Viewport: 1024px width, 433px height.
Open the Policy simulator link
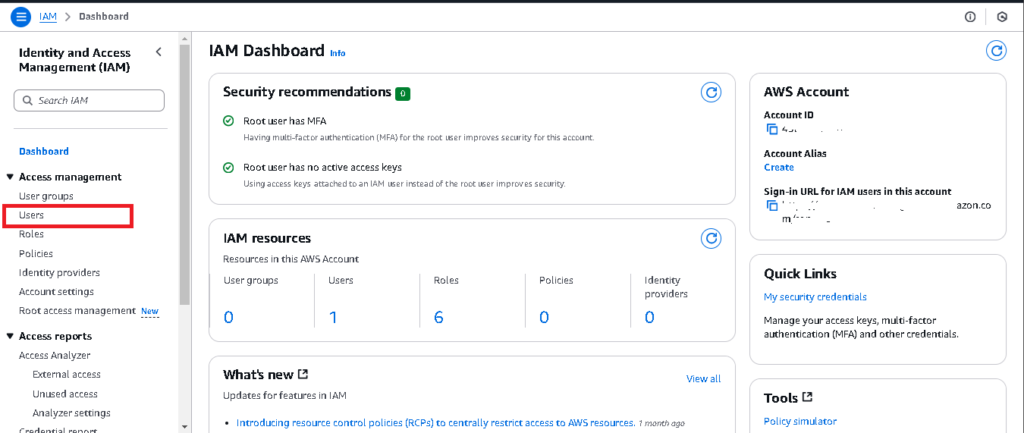800,421
